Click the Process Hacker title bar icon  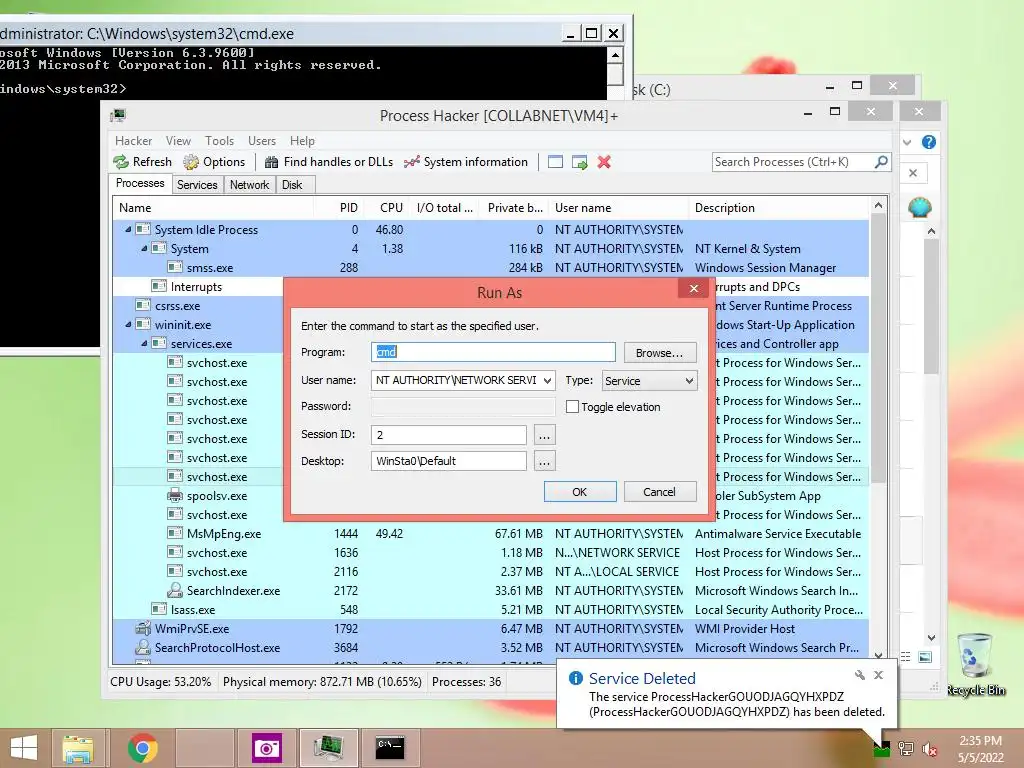coord(118,116)
